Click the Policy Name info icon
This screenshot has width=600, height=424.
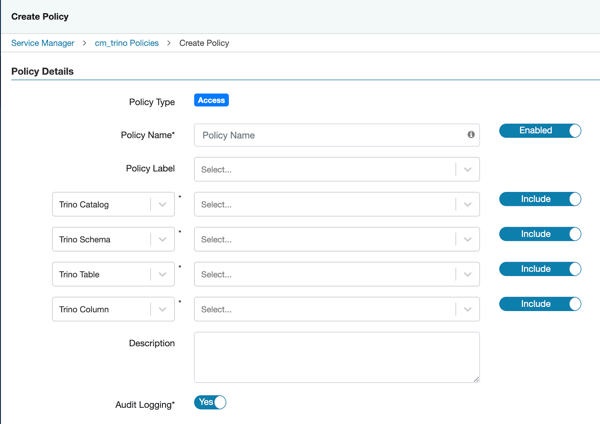471,135
